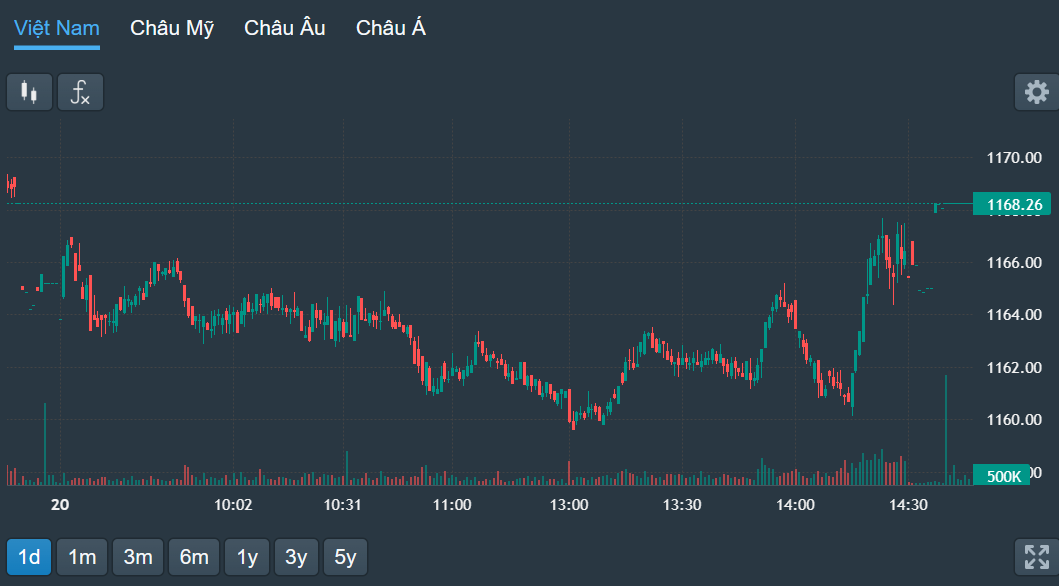Switch to the Châu Mỹ tab
The width and height of the screenshot is (1059, 586).
(171, 28)
